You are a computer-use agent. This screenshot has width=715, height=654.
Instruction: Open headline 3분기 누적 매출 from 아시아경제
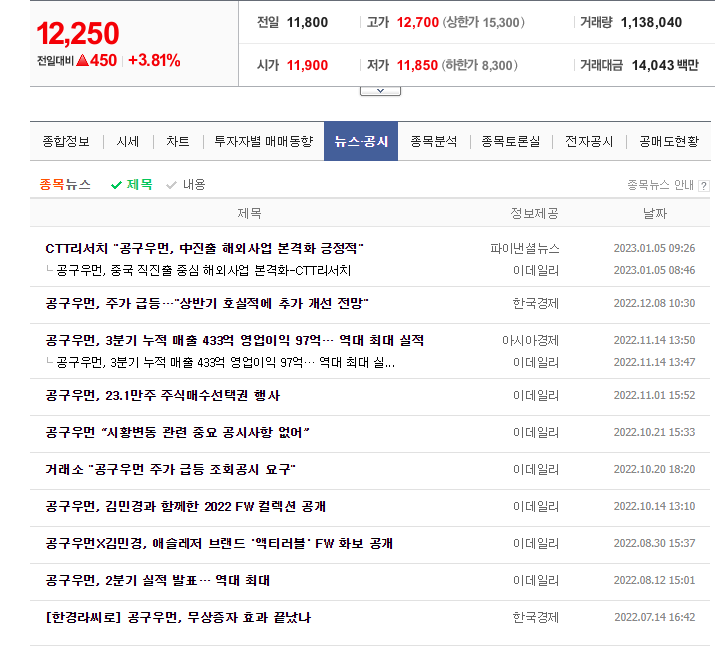click(234, 340)
